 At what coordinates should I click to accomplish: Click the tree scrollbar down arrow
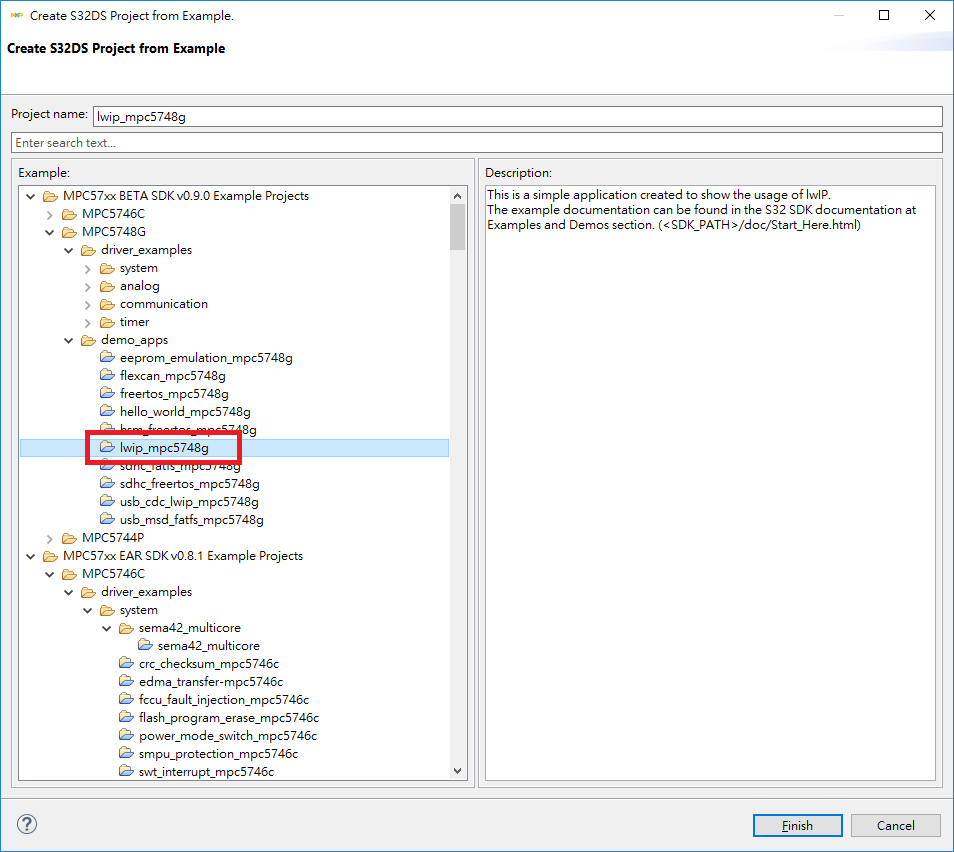pyautogui.click(x=458, y=771)
